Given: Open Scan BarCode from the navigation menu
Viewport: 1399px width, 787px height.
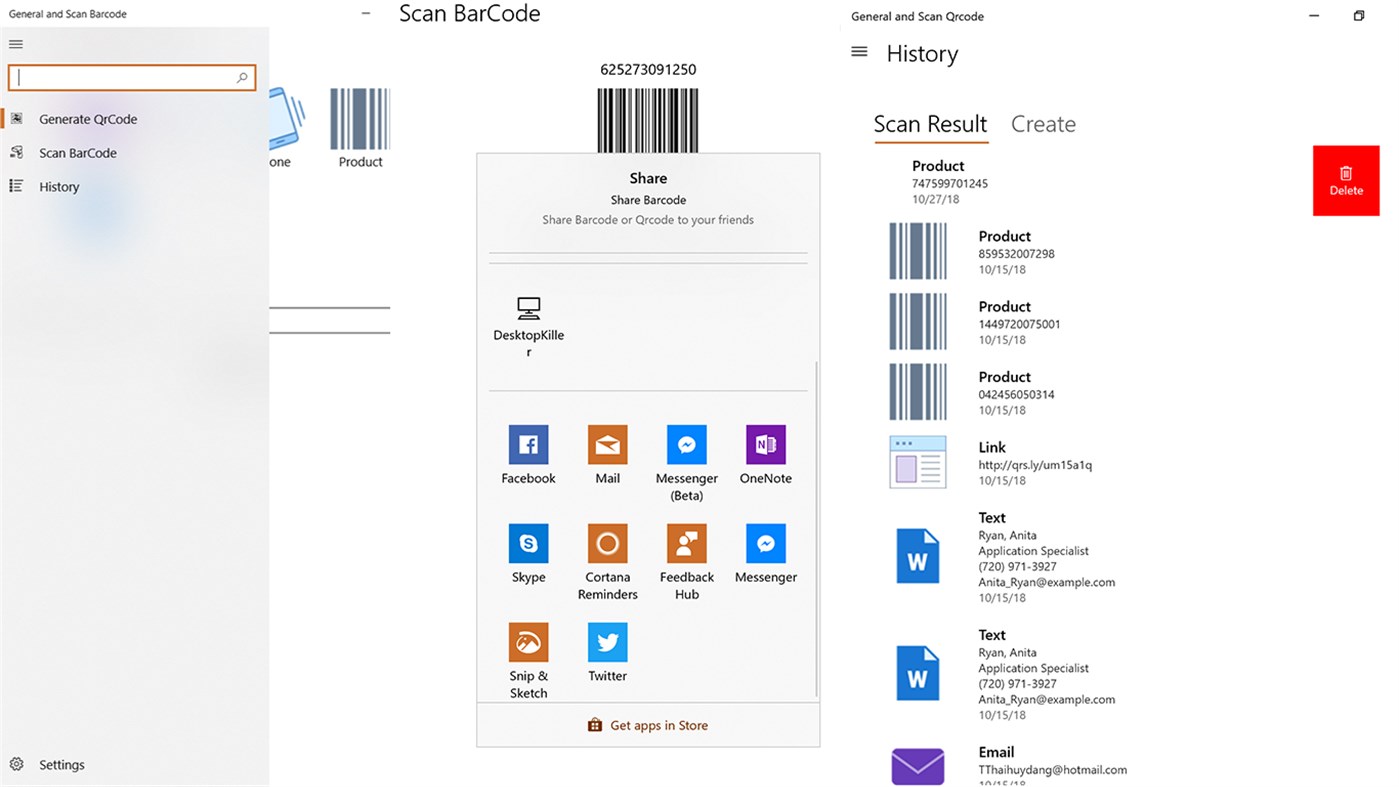Looking at the screenshot, I should pos(79,152).
